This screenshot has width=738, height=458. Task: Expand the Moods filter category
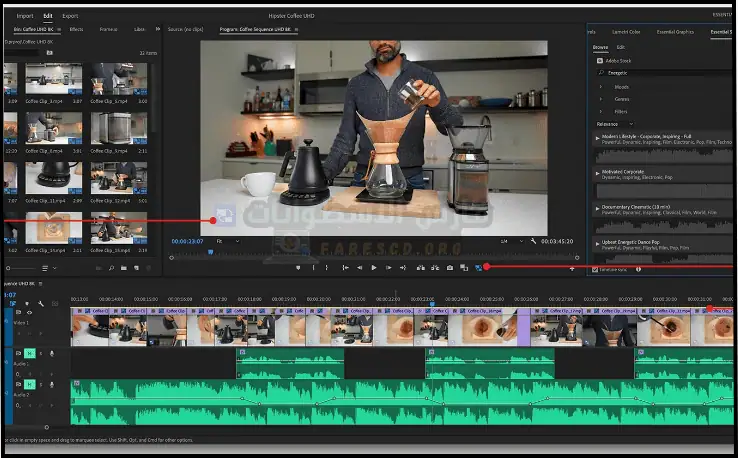pos(600,85)
